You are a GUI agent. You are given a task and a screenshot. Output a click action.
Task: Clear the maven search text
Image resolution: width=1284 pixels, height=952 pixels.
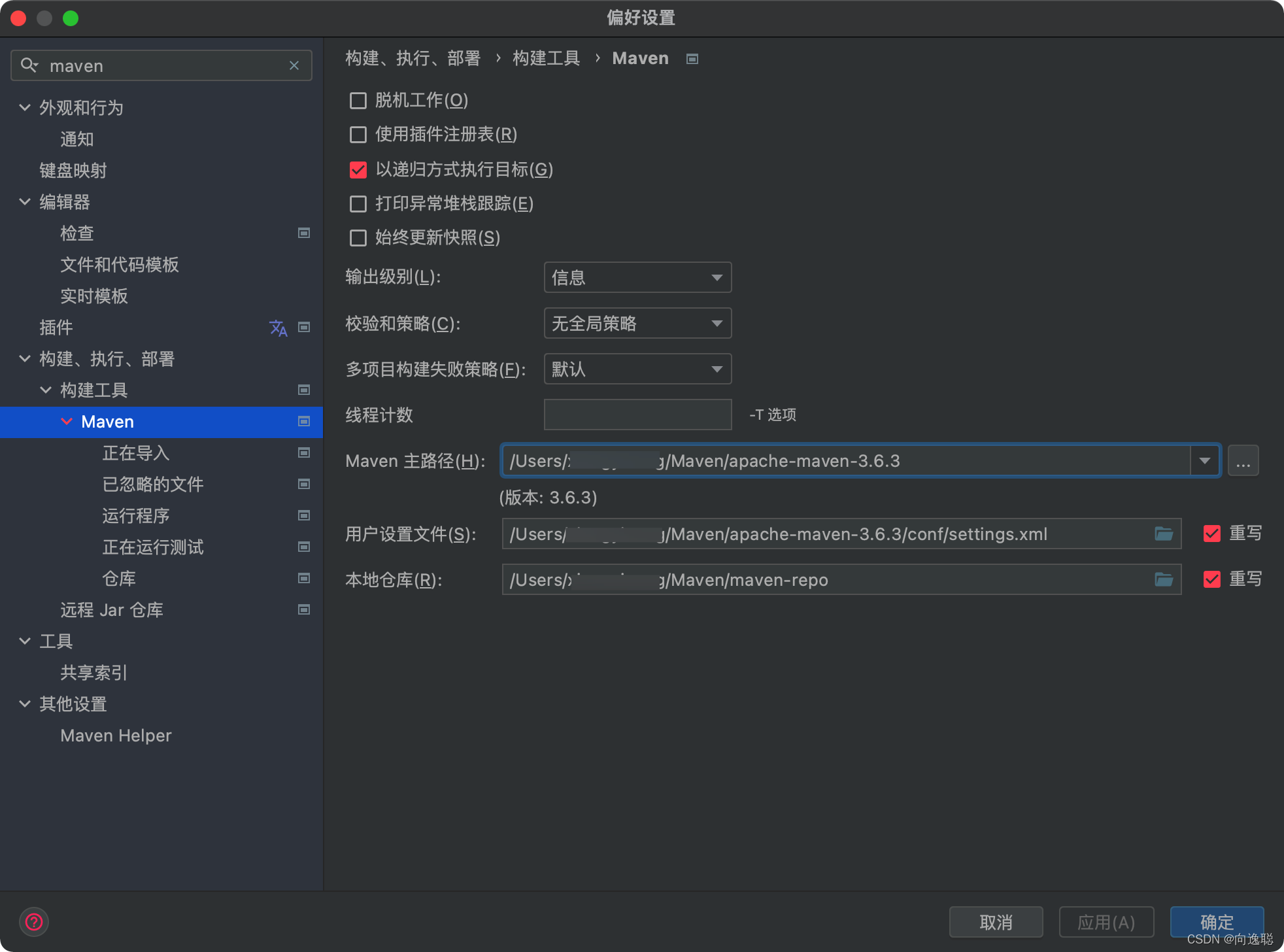tap(294, 65)
